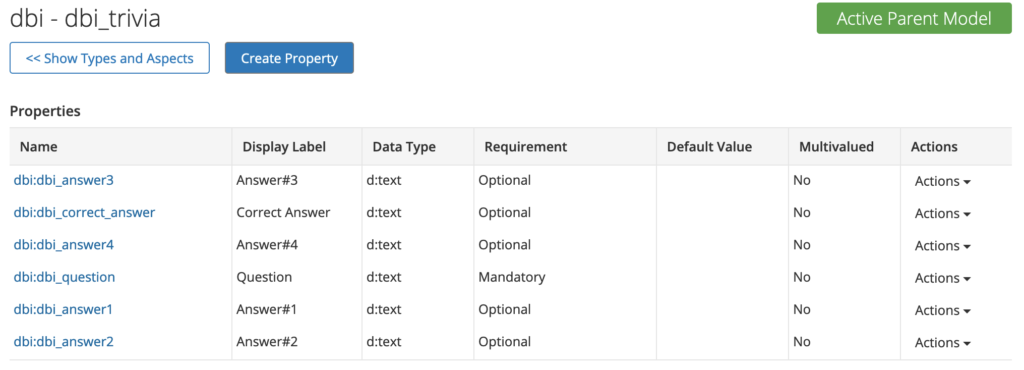This screenshot has width=1024, height=370.
Task: Expand Actions menu for dbi_answer1 row
Action: click(x=942, y=311)
